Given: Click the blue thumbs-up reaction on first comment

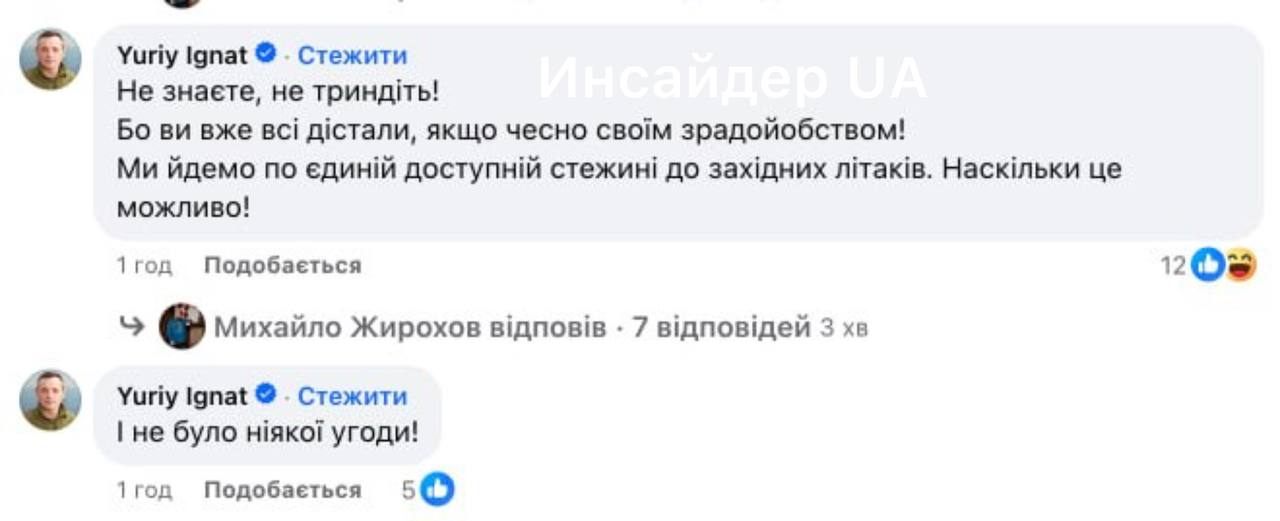Looking at the screenshot, I should coord(1208,265).
